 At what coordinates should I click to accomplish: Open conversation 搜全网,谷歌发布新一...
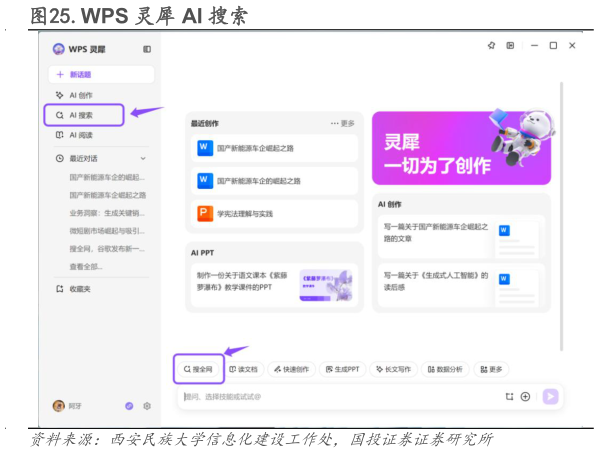point(107,249)
